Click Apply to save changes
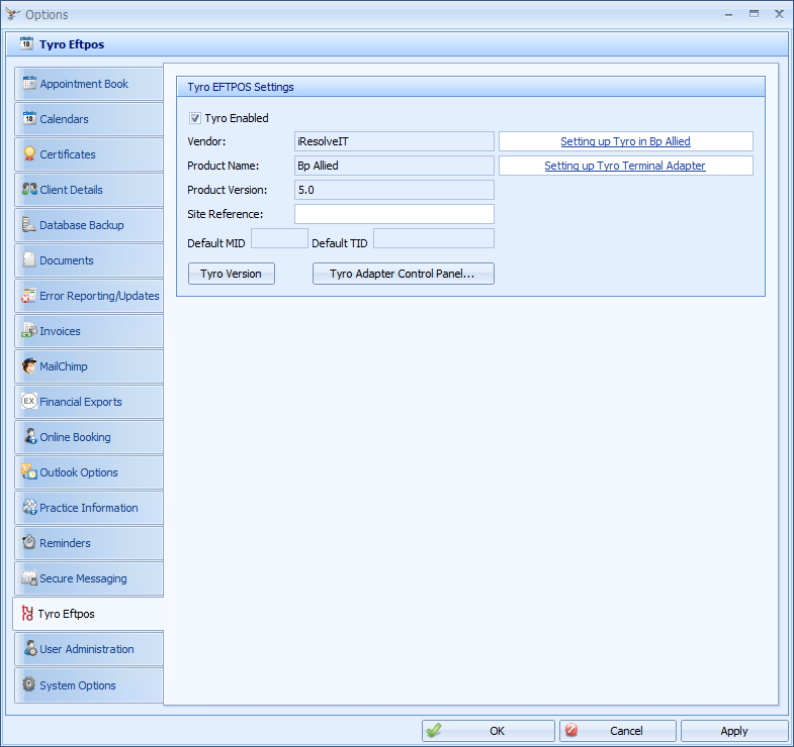The width and height of the screenshot is (794, 747). [734, 731]
